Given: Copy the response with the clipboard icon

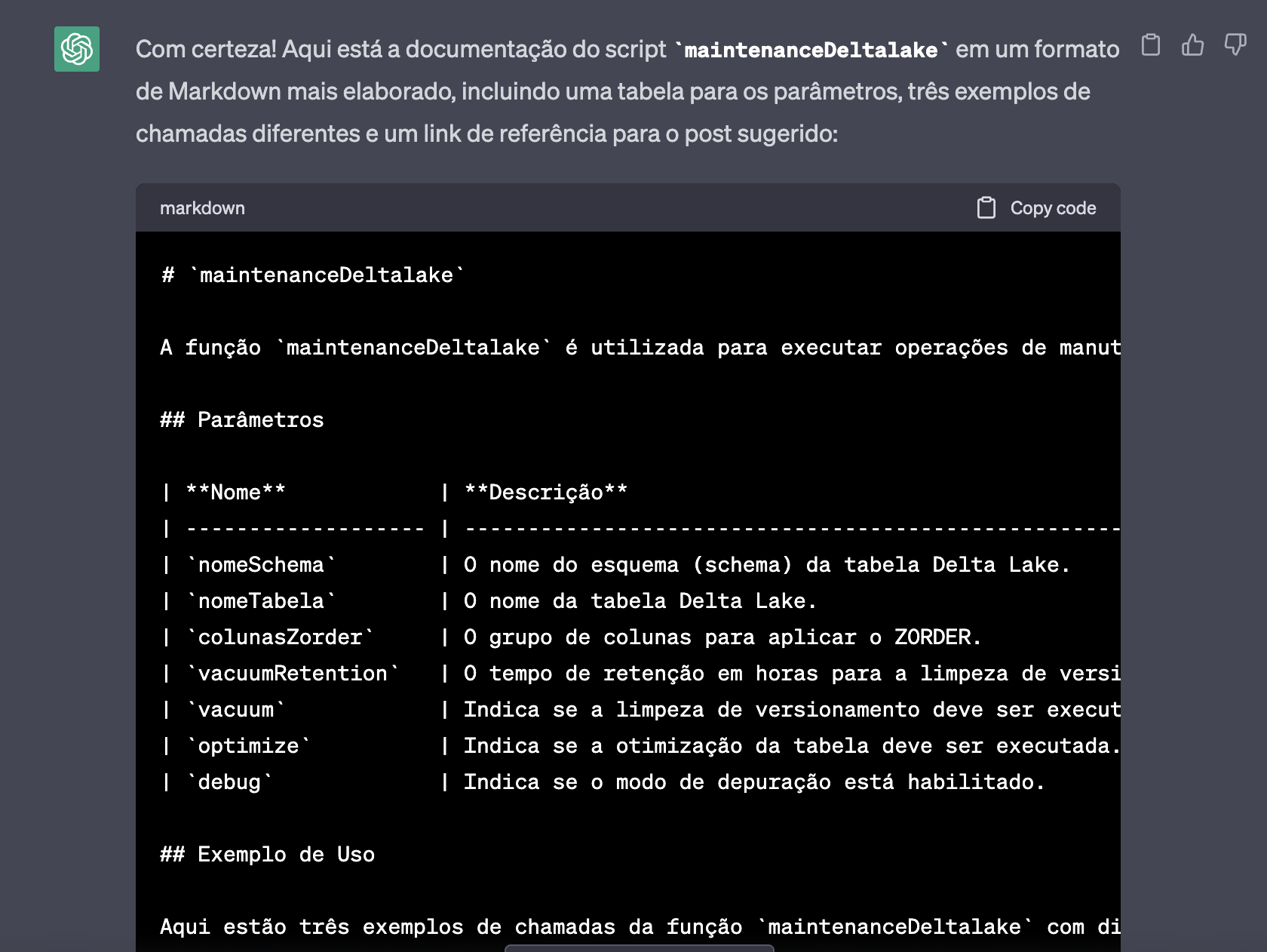Looking at the screenshot, I should [1151, 45].
